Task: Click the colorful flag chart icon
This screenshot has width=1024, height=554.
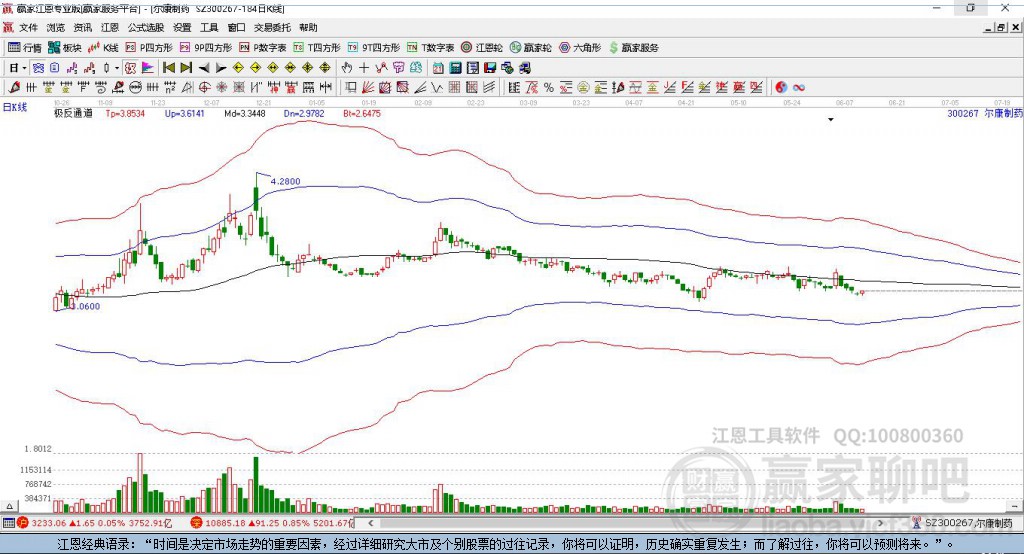Action: tap(148, 68)
